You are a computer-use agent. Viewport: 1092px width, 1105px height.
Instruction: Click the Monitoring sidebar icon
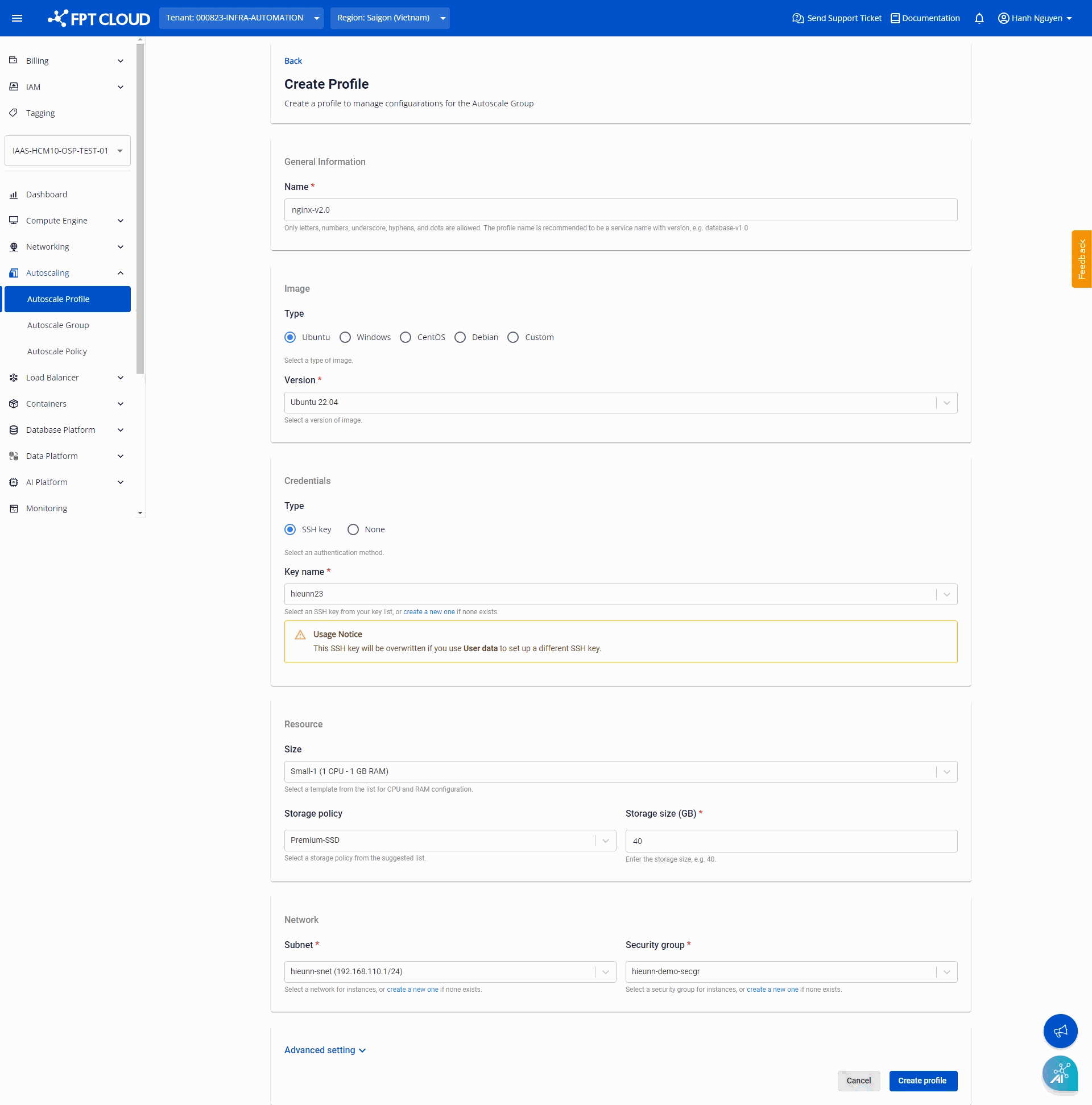click(14, 508)
